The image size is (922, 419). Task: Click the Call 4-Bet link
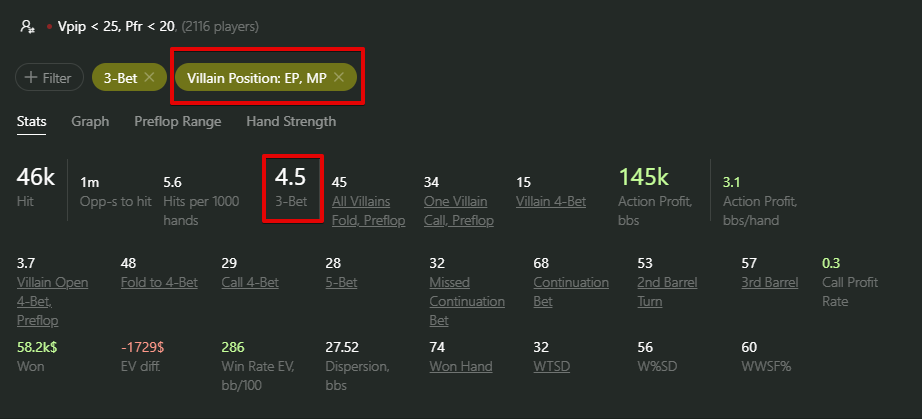click(250, 283)
